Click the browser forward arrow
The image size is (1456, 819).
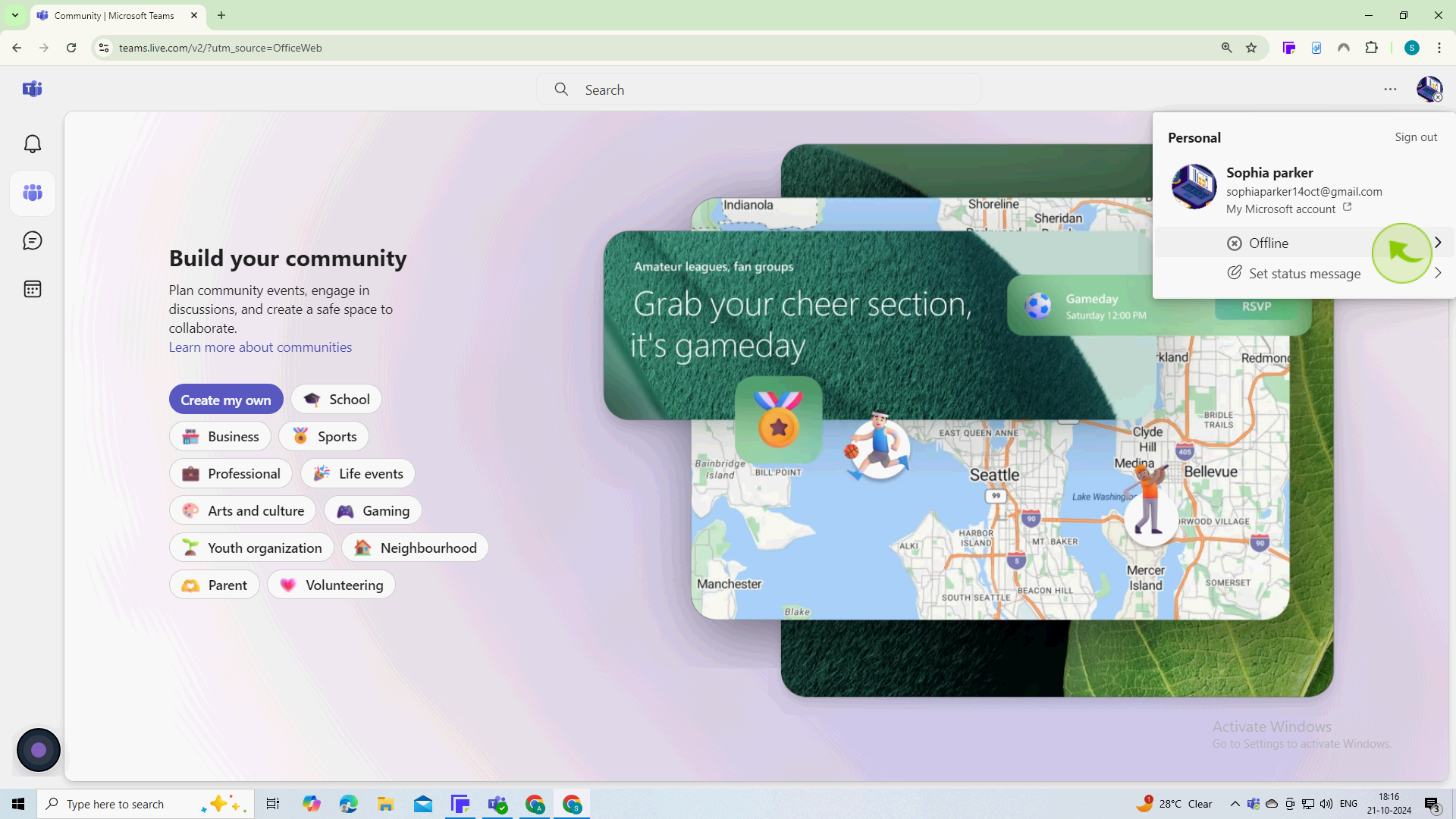(x=44, y=48)
